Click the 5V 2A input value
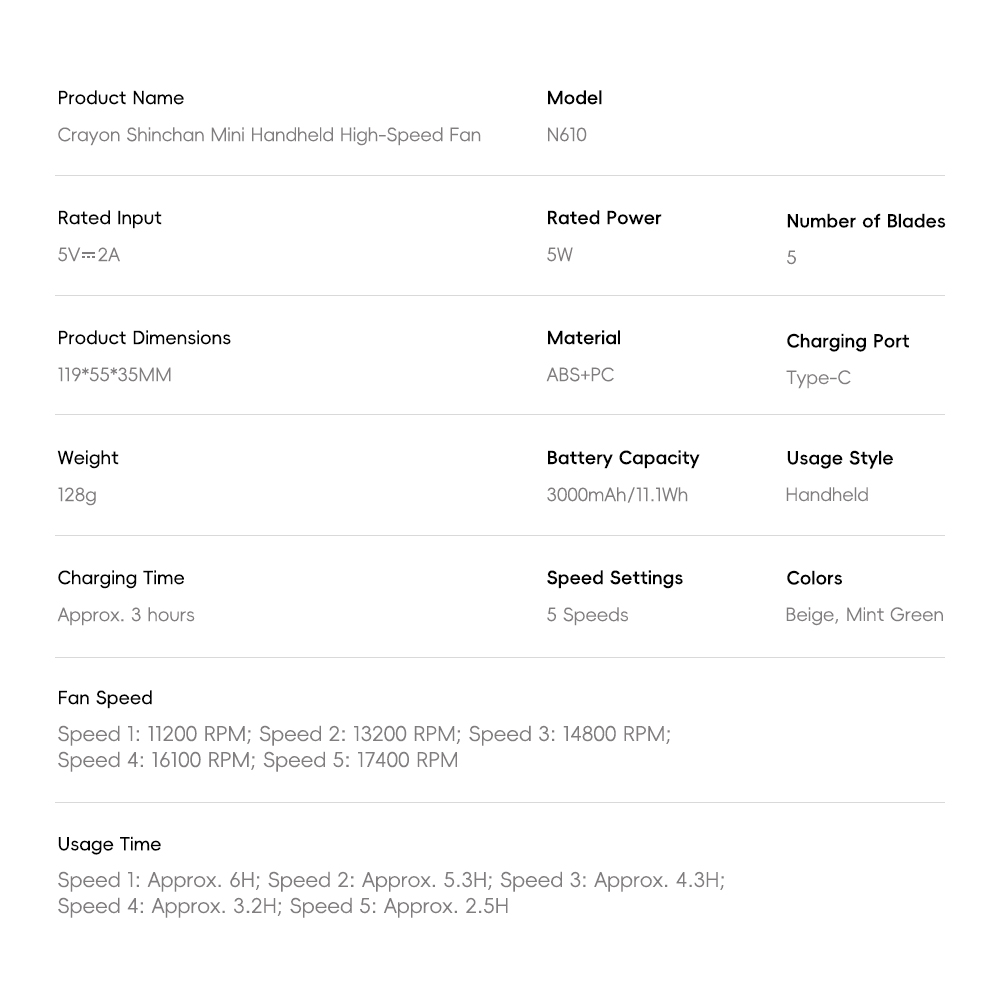Screen dimensions: 1000x1000 point(89,255)
